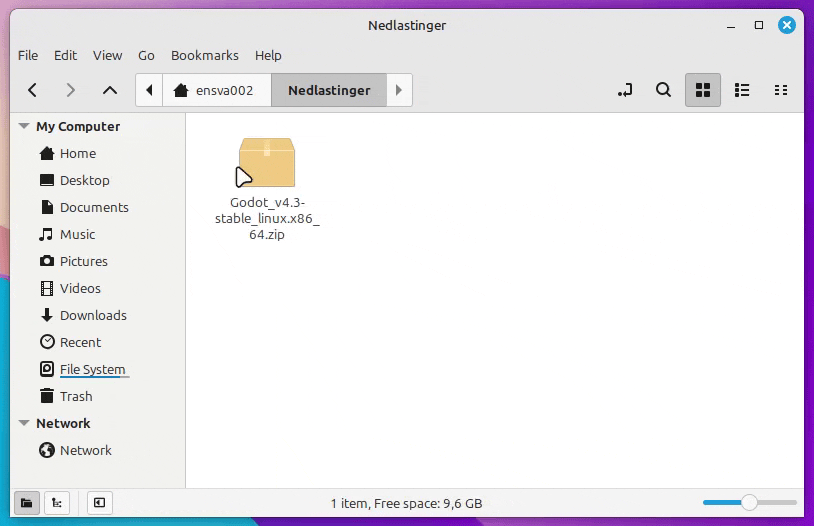Switch to compact view
Screen dimensions: 814x526
[781, 90]
